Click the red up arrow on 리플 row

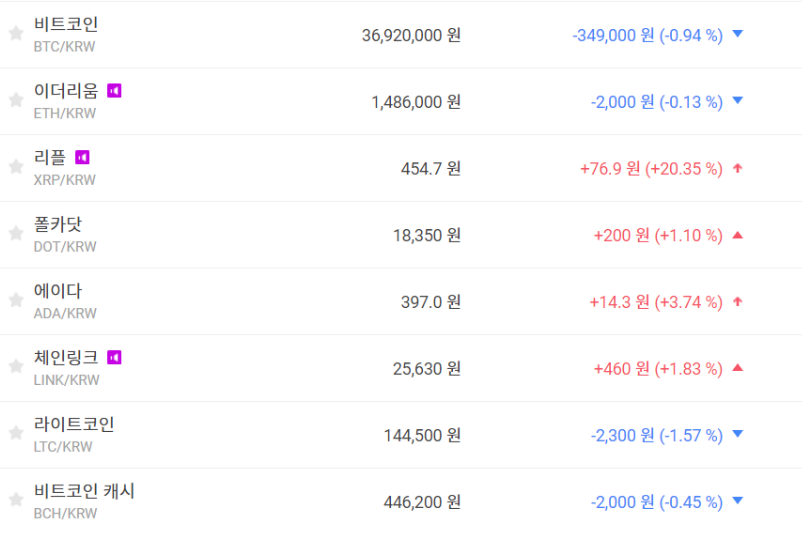[x=738, y=168]
